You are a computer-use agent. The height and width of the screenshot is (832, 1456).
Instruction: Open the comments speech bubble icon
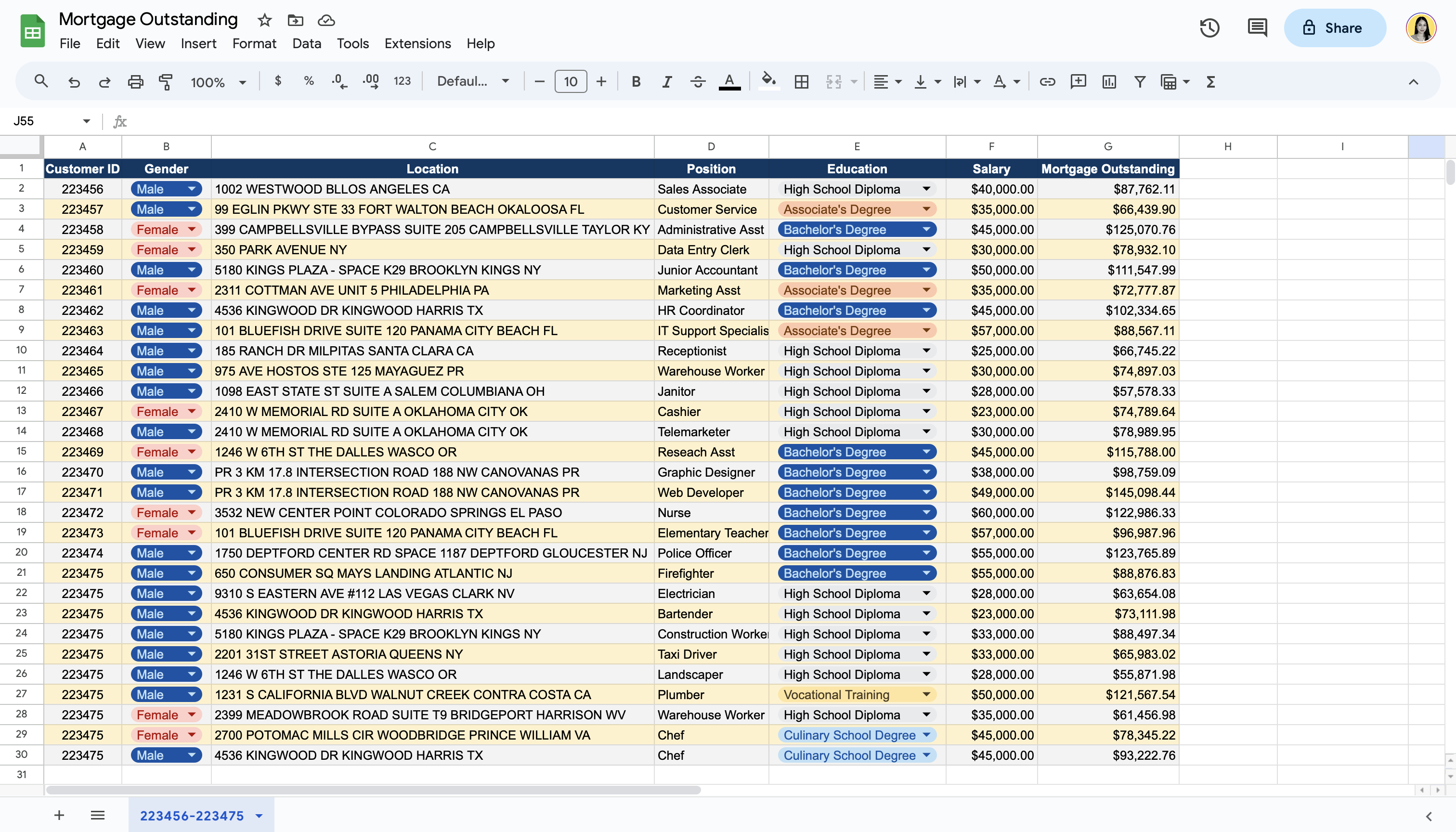[1257, 27]
